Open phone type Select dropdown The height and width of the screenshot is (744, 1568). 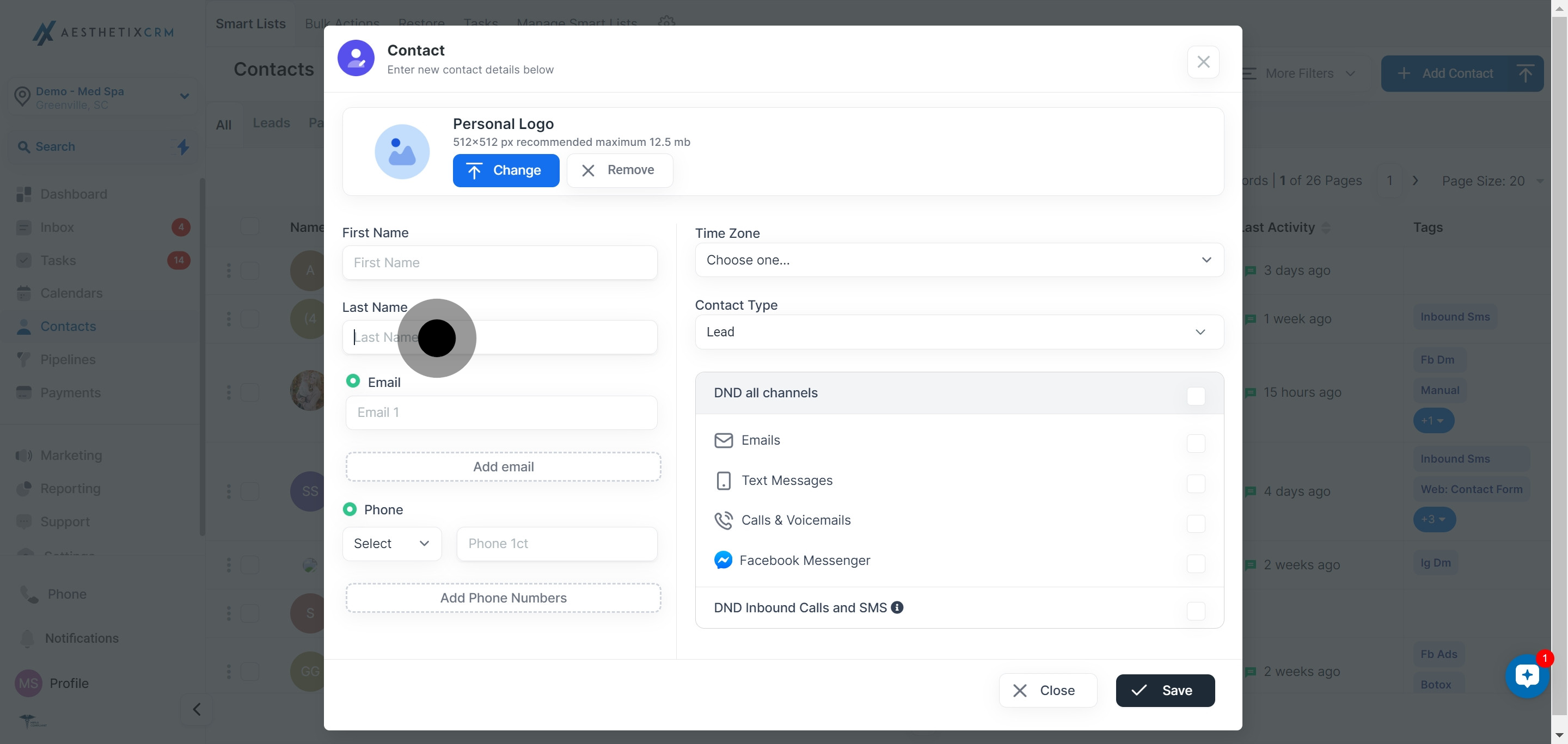click(x=391, y=543)
